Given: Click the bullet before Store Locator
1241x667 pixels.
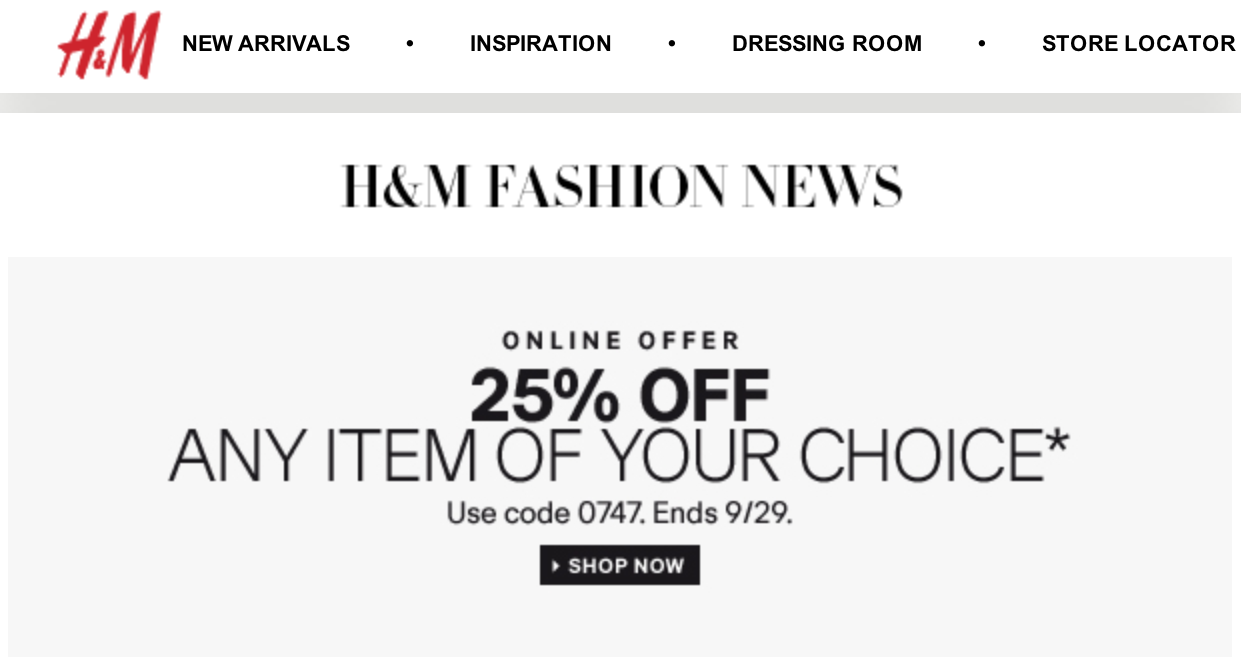Looking at the screenshot, I should tap(982, 44).
